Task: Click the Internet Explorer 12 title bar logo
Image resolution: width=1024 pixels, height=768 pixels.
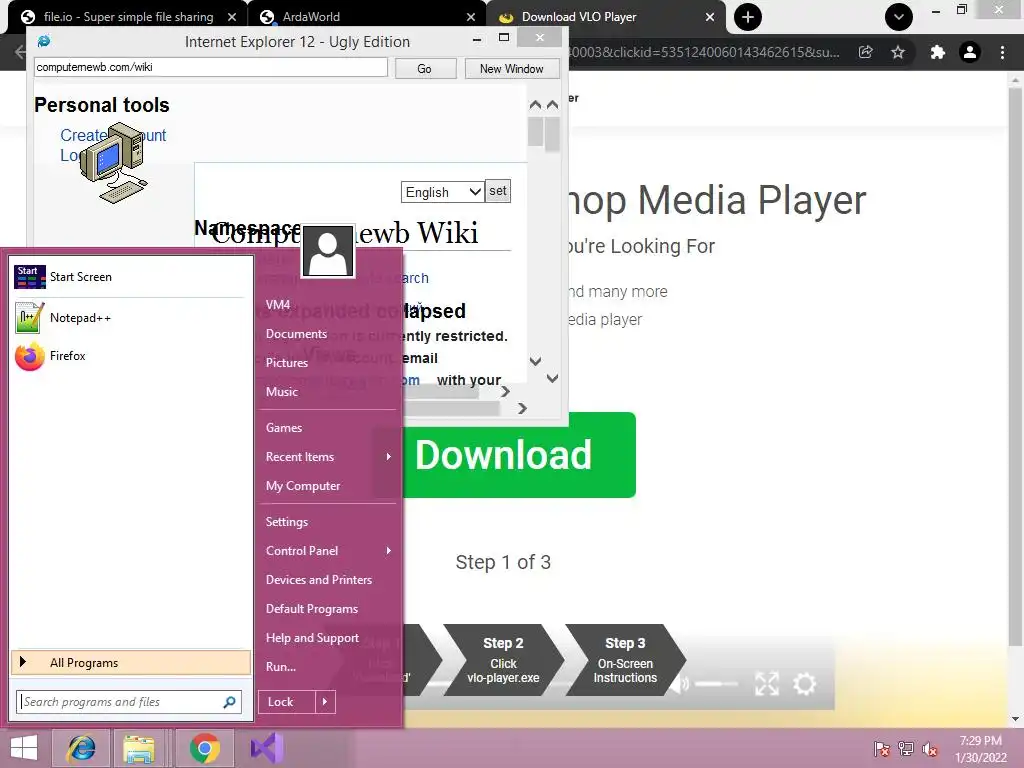Action: pyautogui.click(x=44, y=41)
